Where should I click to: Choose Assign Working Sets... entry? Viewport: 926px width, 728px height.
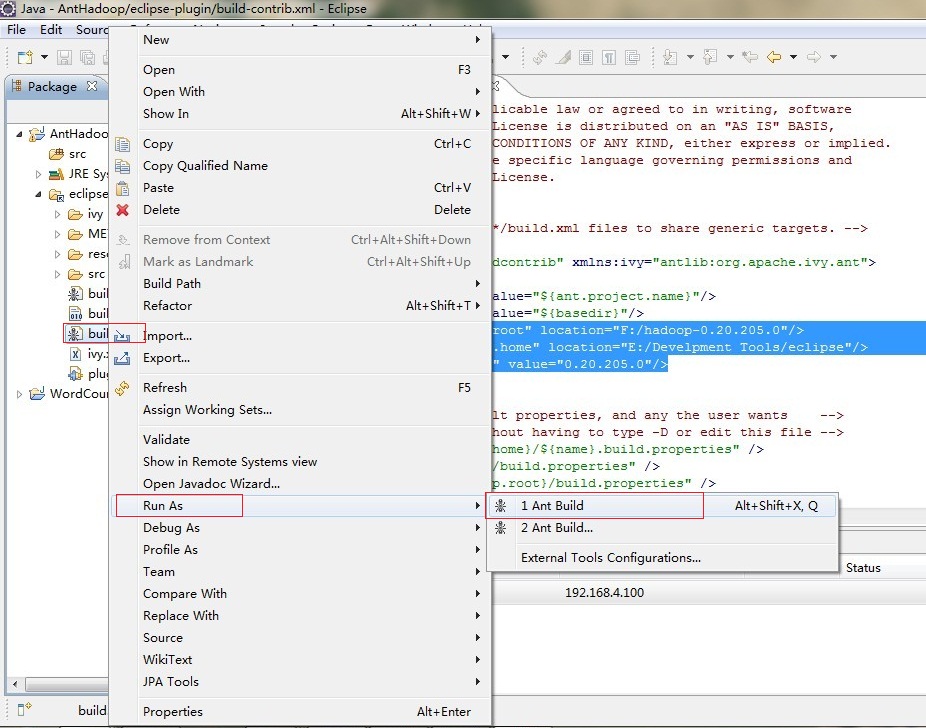[301, 409]
